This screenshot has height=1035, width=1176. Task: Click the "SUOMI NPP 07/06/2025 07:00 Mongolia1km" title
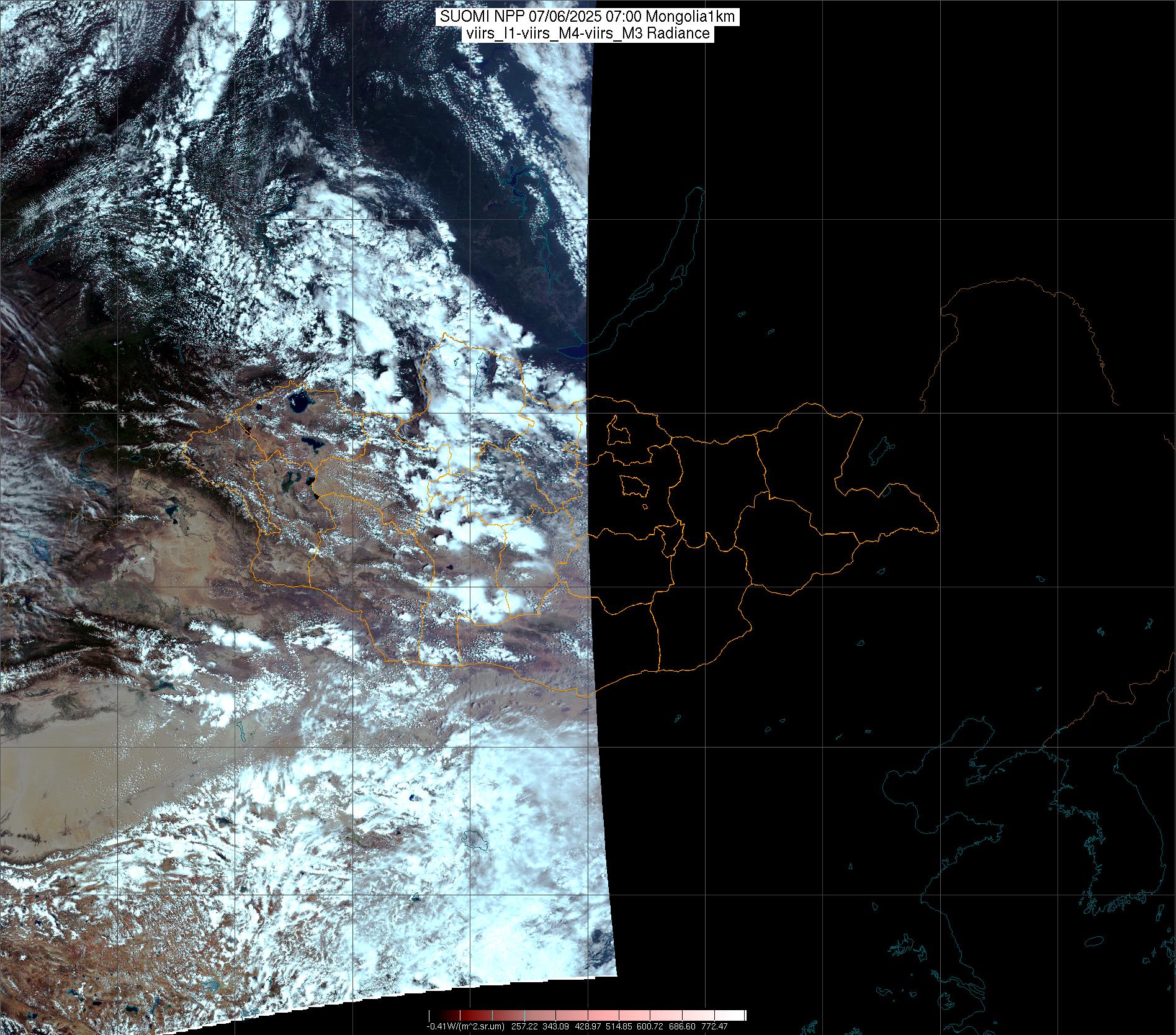(588, 17)
